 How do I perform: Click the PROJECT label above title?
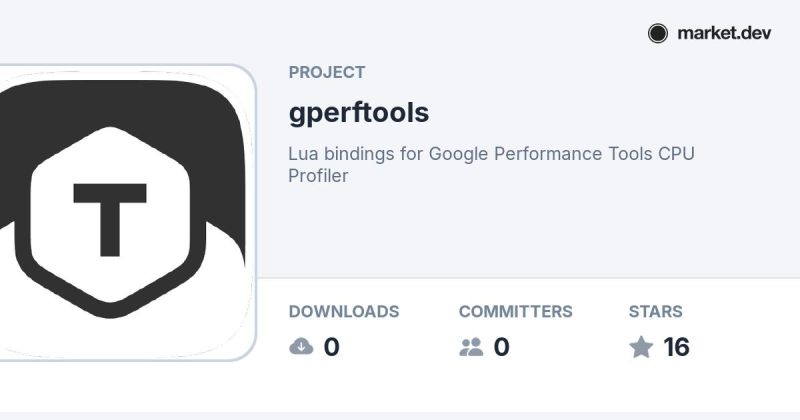(x=327, y=72)
